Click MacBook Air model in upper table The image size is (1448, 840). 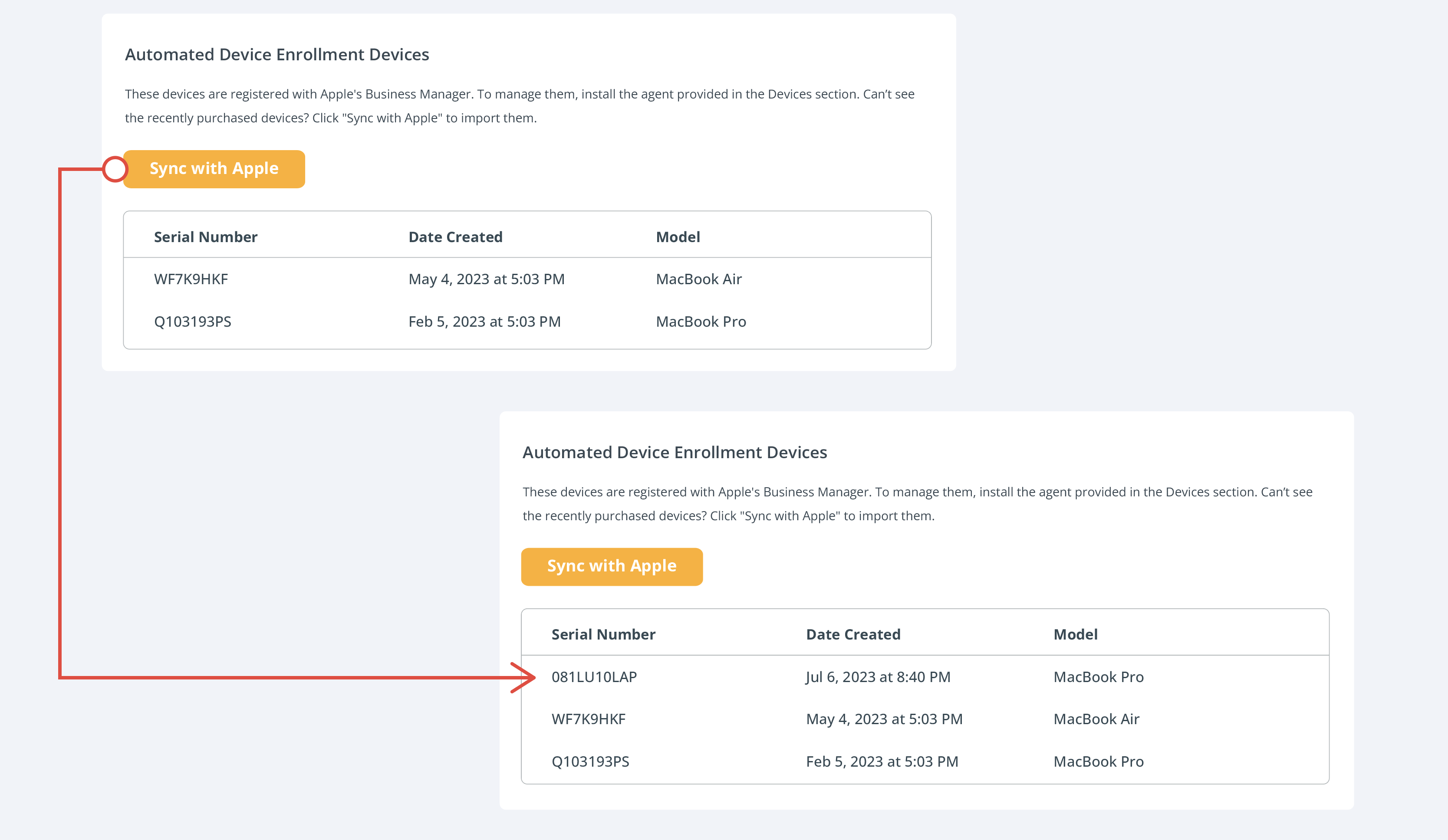pos(699,279)
